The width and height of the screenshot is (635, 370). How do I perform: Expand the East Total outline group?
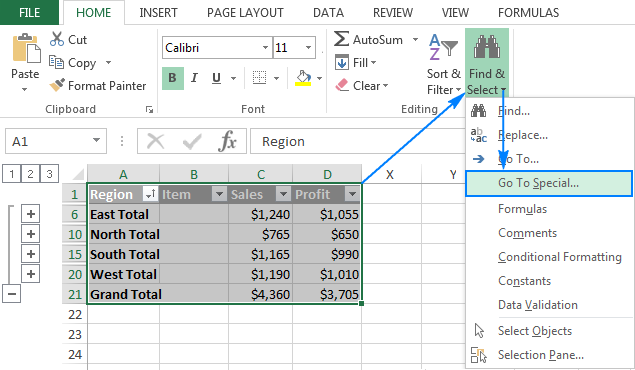click(30, 214)
